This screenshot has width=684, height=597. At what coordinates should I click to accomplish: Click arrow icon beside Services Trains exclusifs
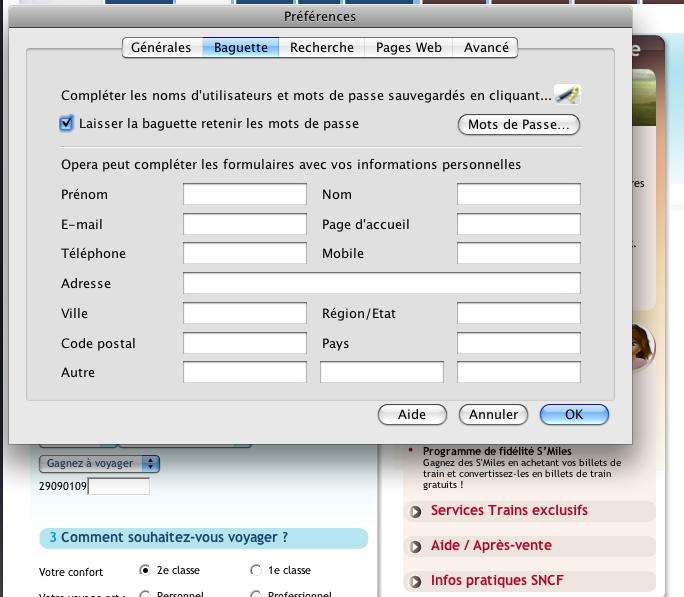pyautogui.click(x=415, y=512)
